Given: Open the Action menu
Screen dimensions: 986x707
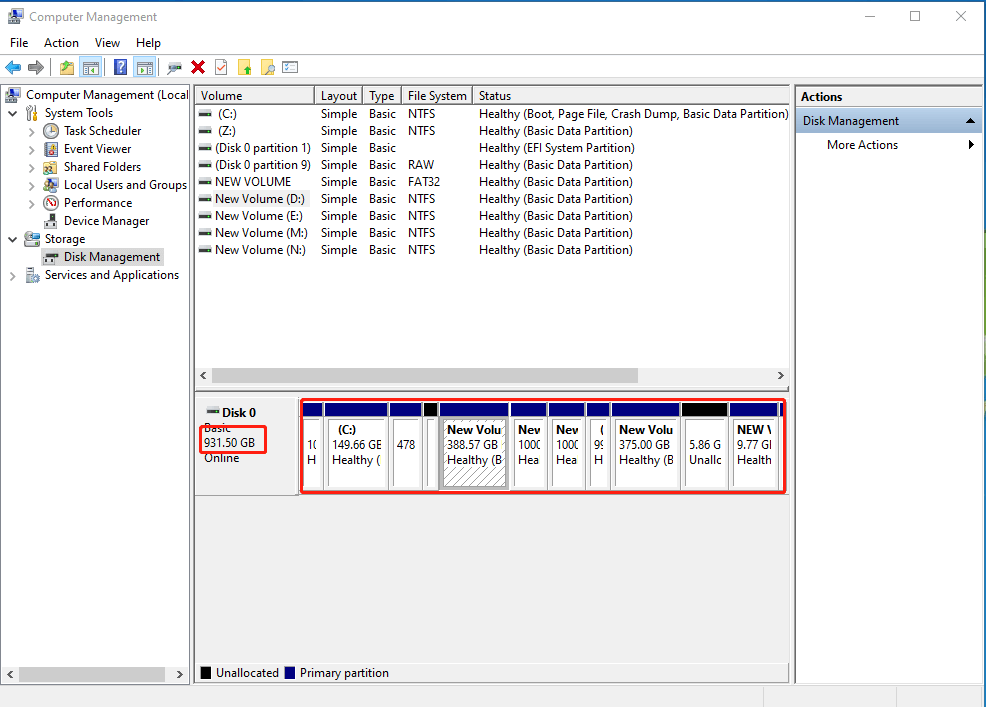Looking at the screenshot, I should click(61, 43).
